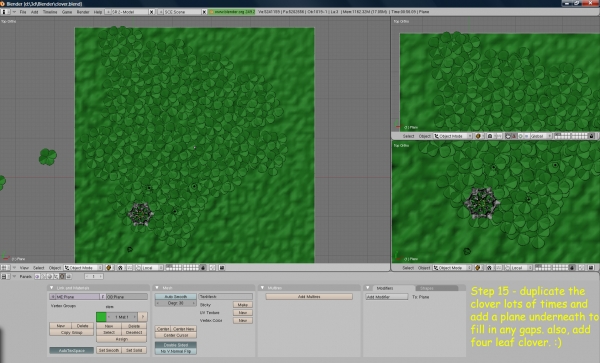Collapse the Modifiers panel
The height and width of the screenshot is (363, 600).
[367, 288]
